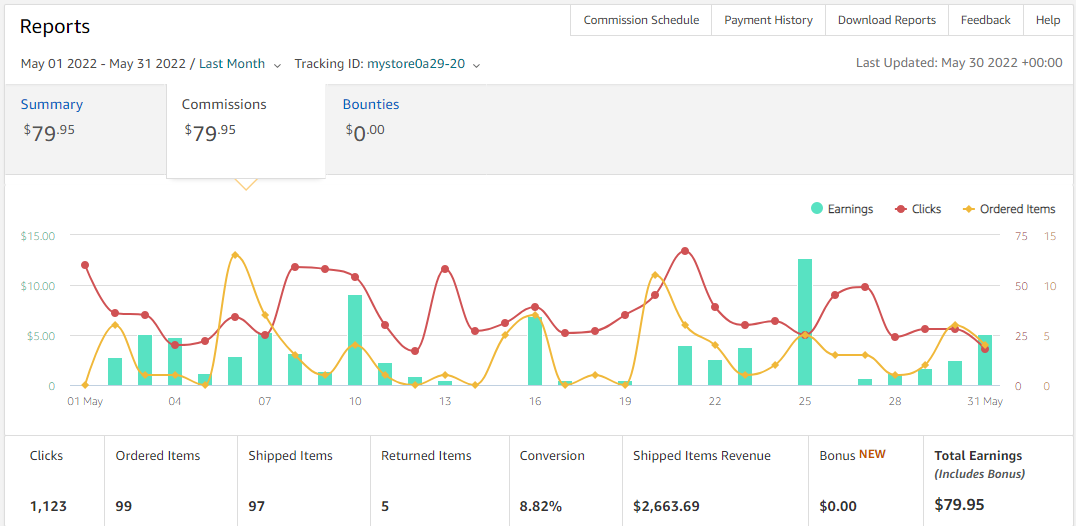Toggle the Ordered Items legend entry
Screen dimensions: 1076x526
(1009, 209)
